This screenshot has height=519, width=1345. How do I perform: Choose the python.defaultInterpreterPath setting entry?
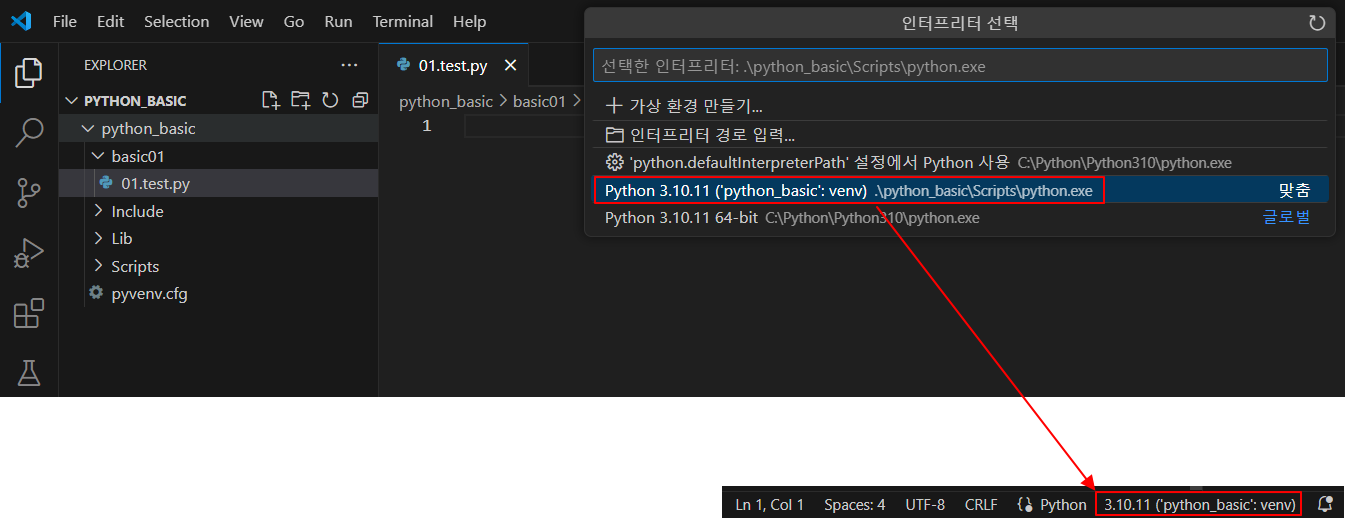(x=960, y=162)
